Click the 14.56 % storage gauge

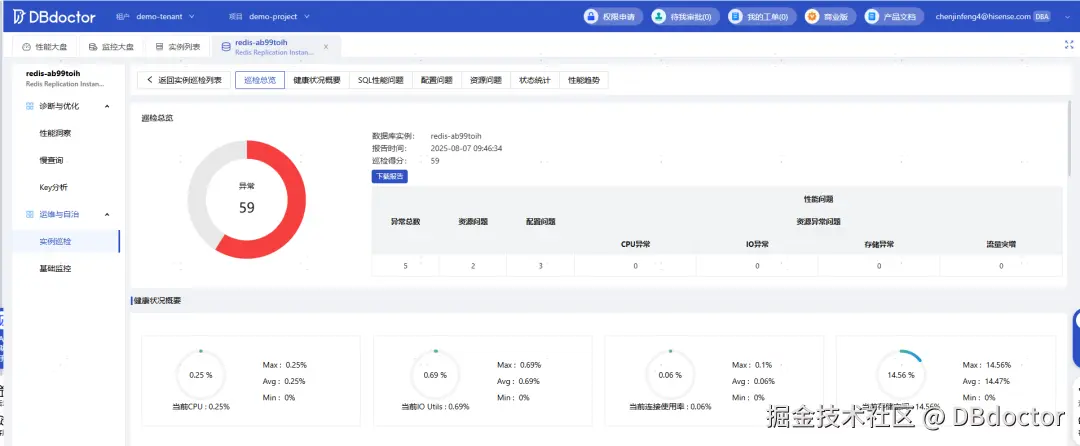coord(900,375)
